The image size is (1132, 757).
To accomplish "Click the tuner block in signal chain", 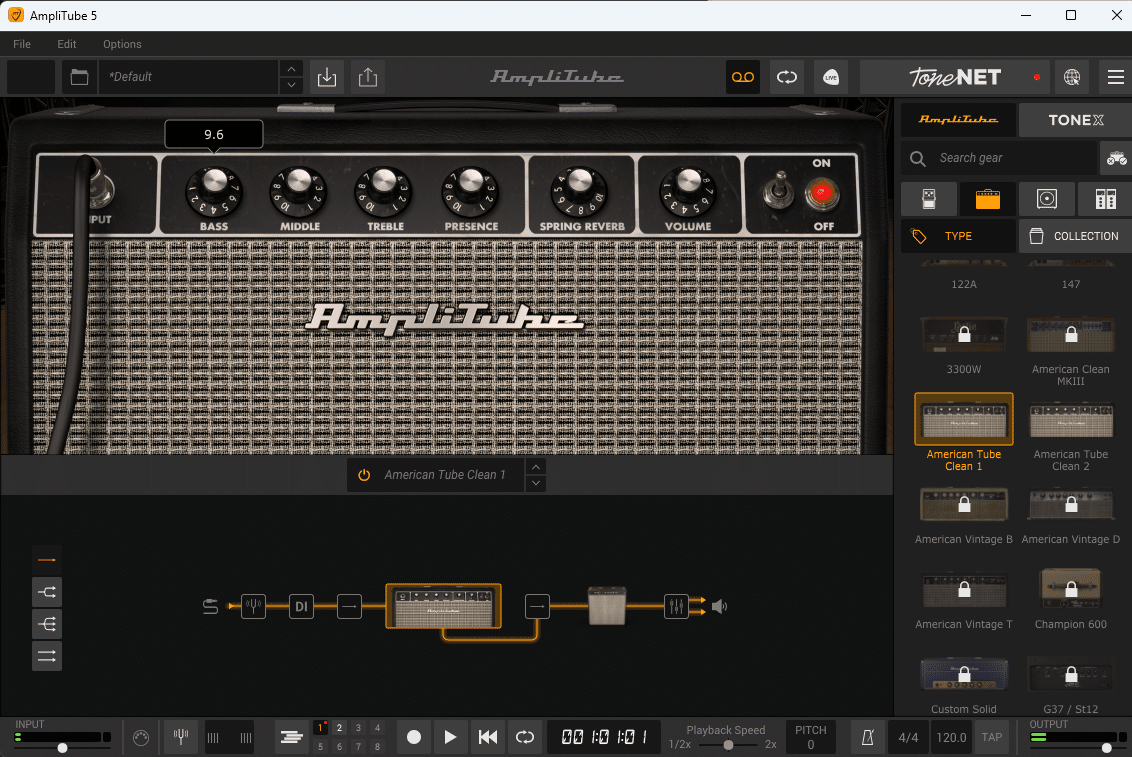I will point(253,606).
